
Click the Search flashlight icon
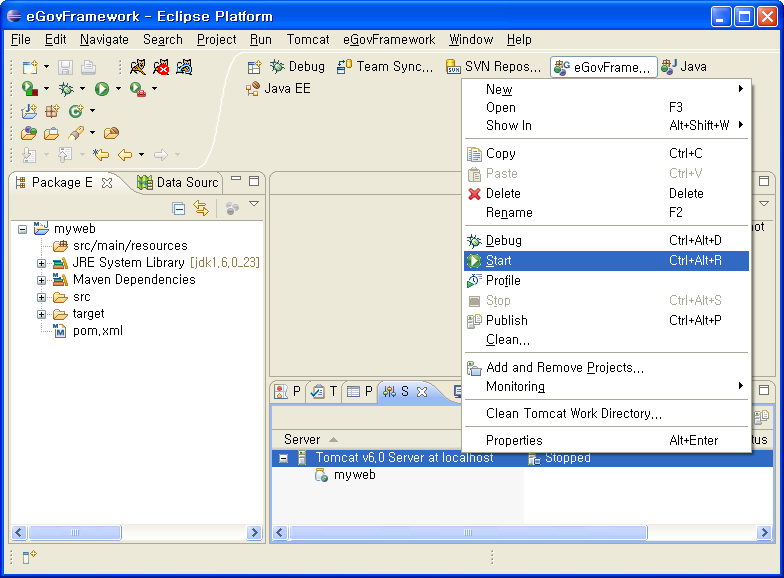click(76, 133)
